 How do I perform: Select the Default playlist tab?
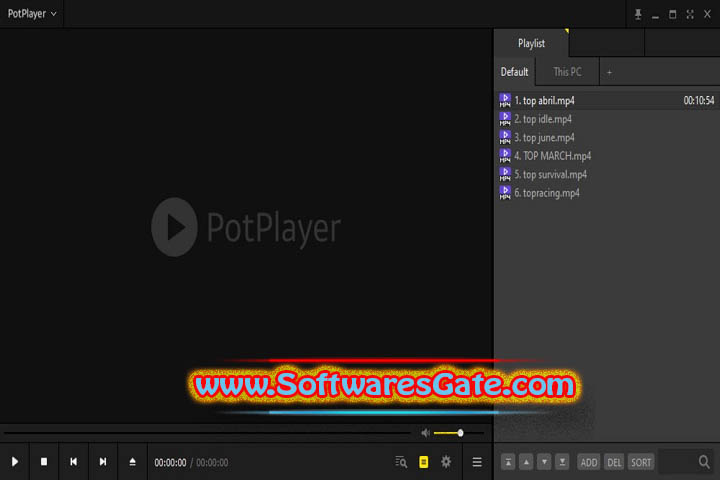click(514, 72)
